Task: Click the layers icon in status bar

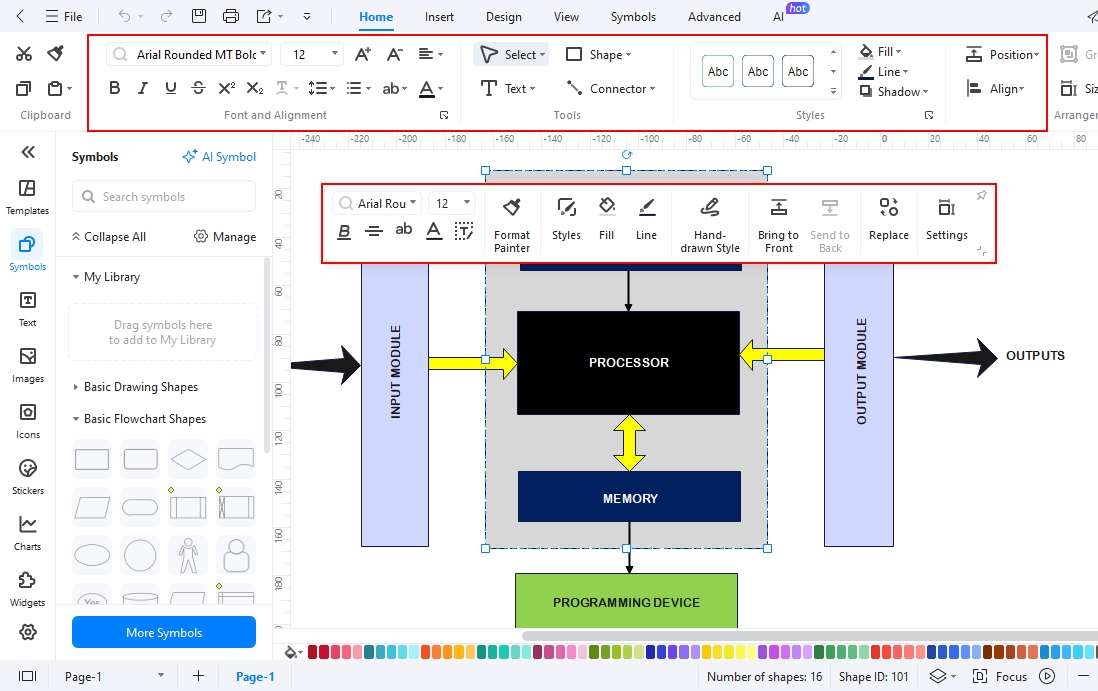Action: pos(938,676)
